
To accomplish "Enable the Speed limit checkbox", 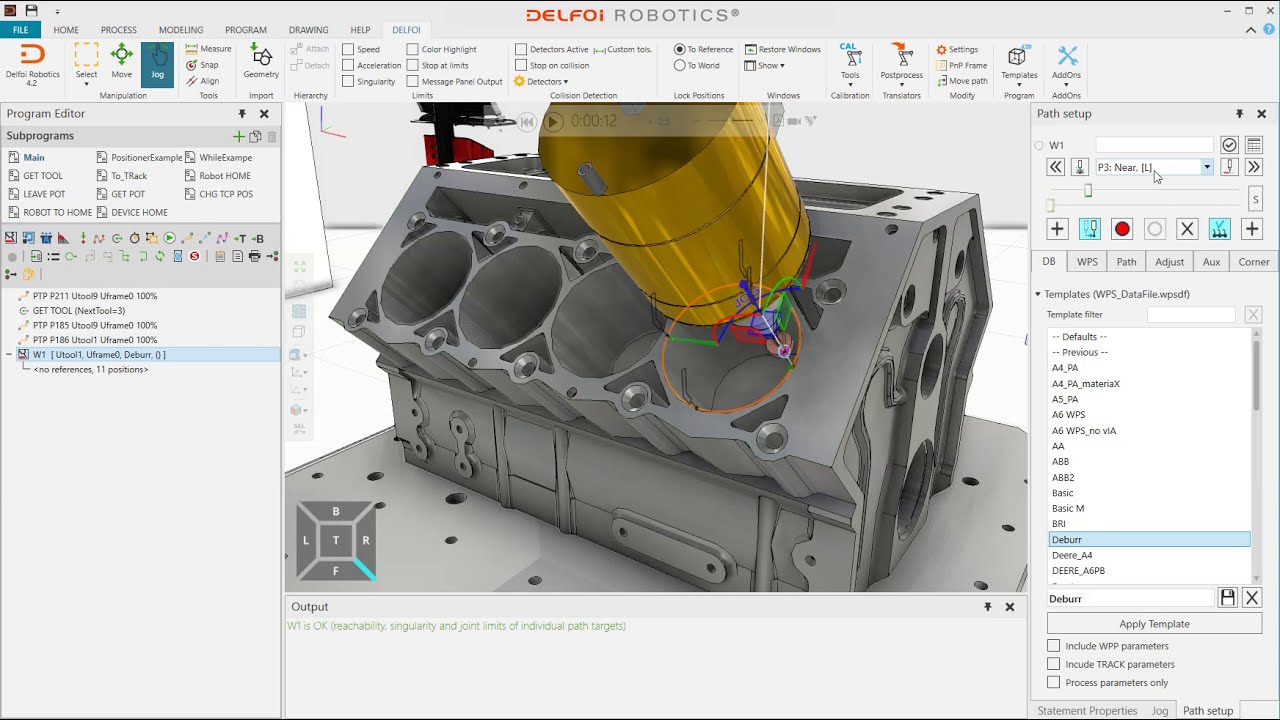I will [x=348, y=49].
